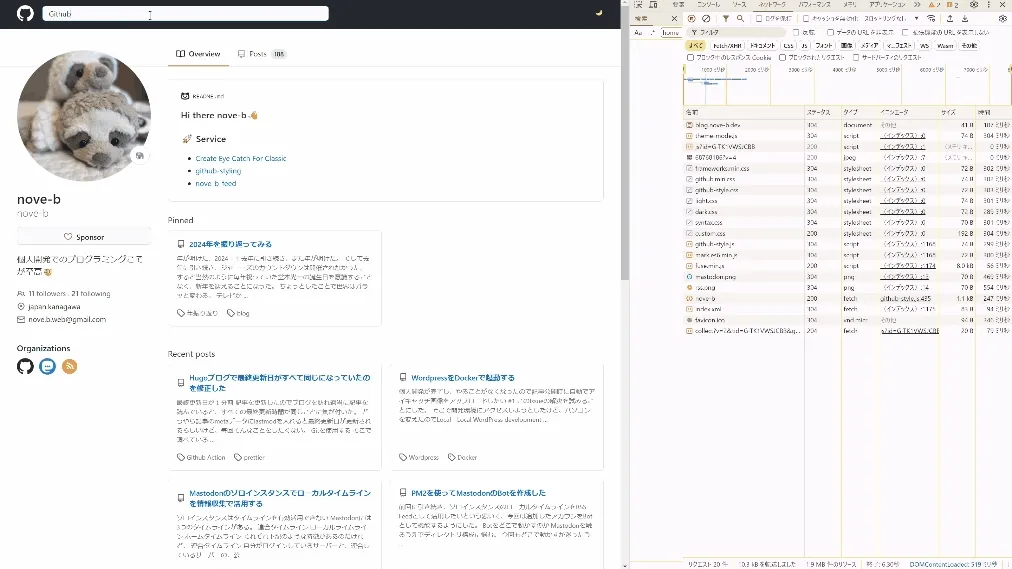Toggle dark mode with the moon icon
This screenshot has width=1012, height=569.
click(599, 14)
